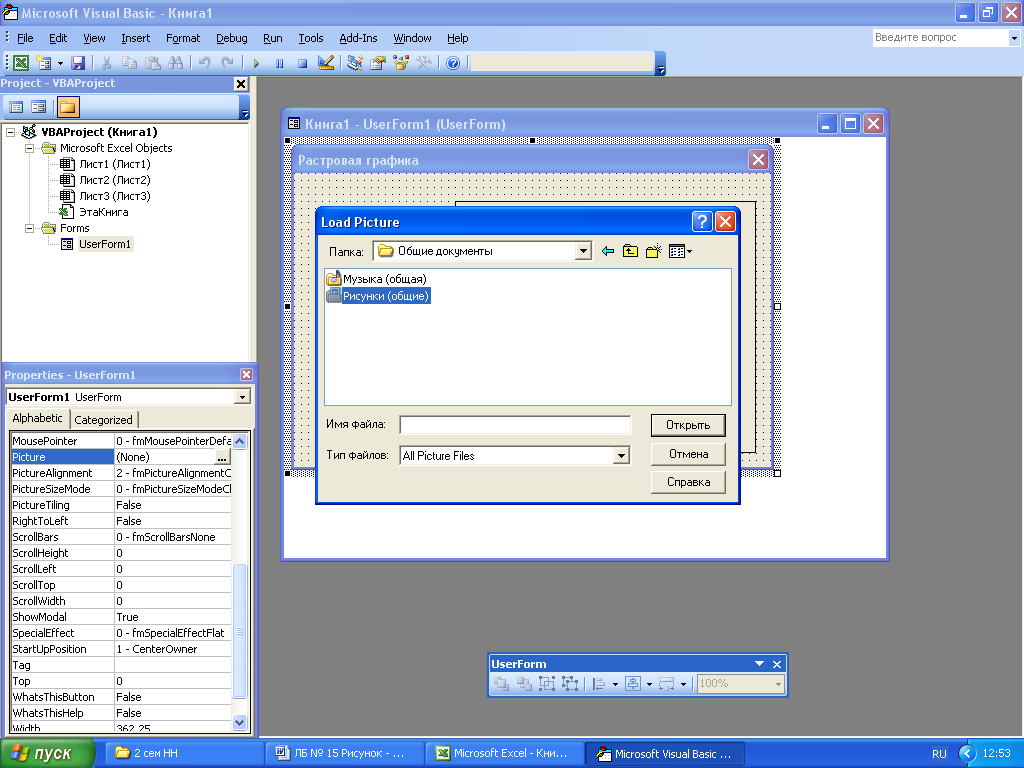Viewport: 1024px width, 768px height.
Task: Click the Picture property ellipsis button
Action: pos(222,457)
